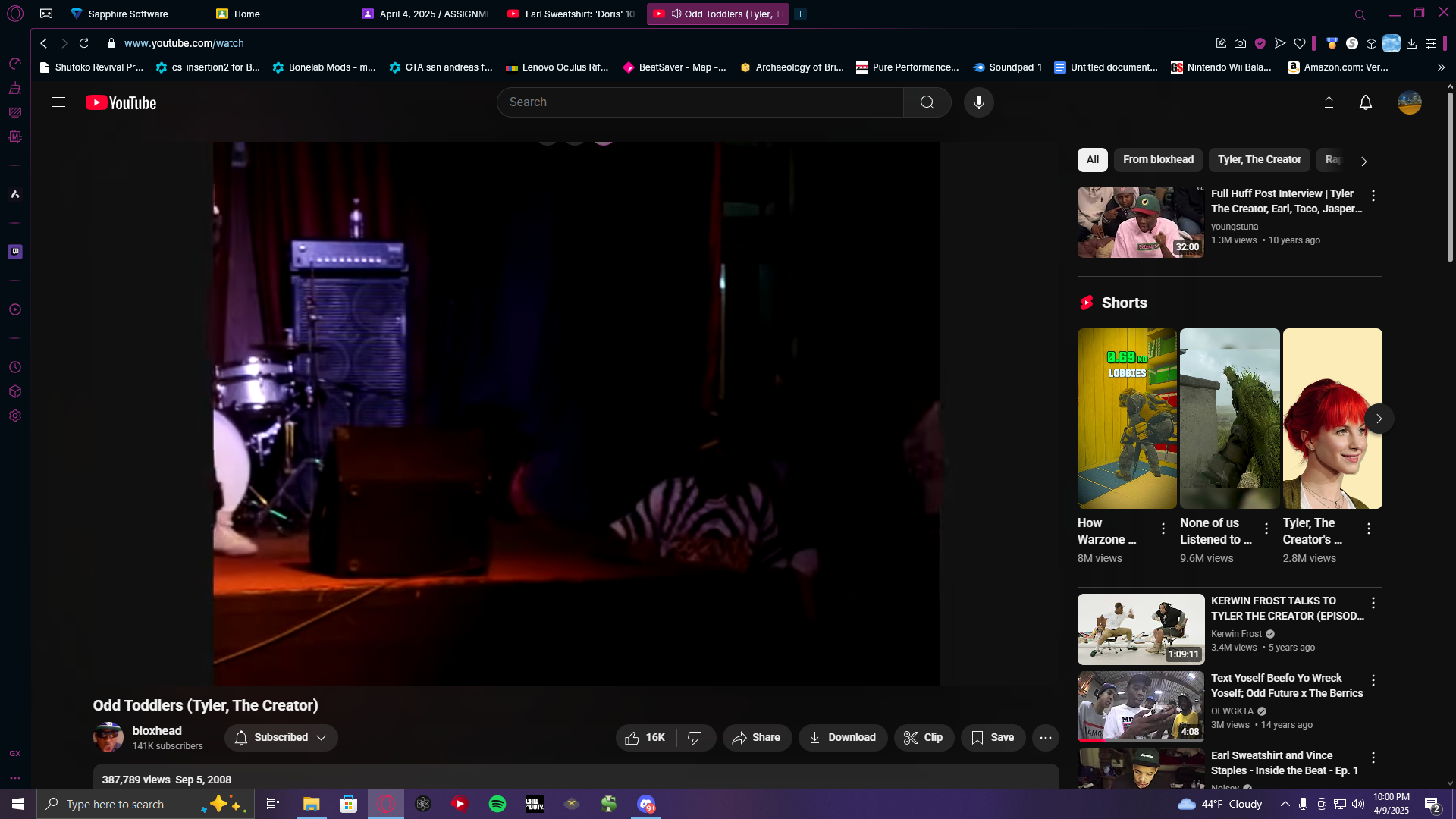Open Call of Duty from the taskbar
Screen dimensions: 1456x819
(x=535, y=804)
